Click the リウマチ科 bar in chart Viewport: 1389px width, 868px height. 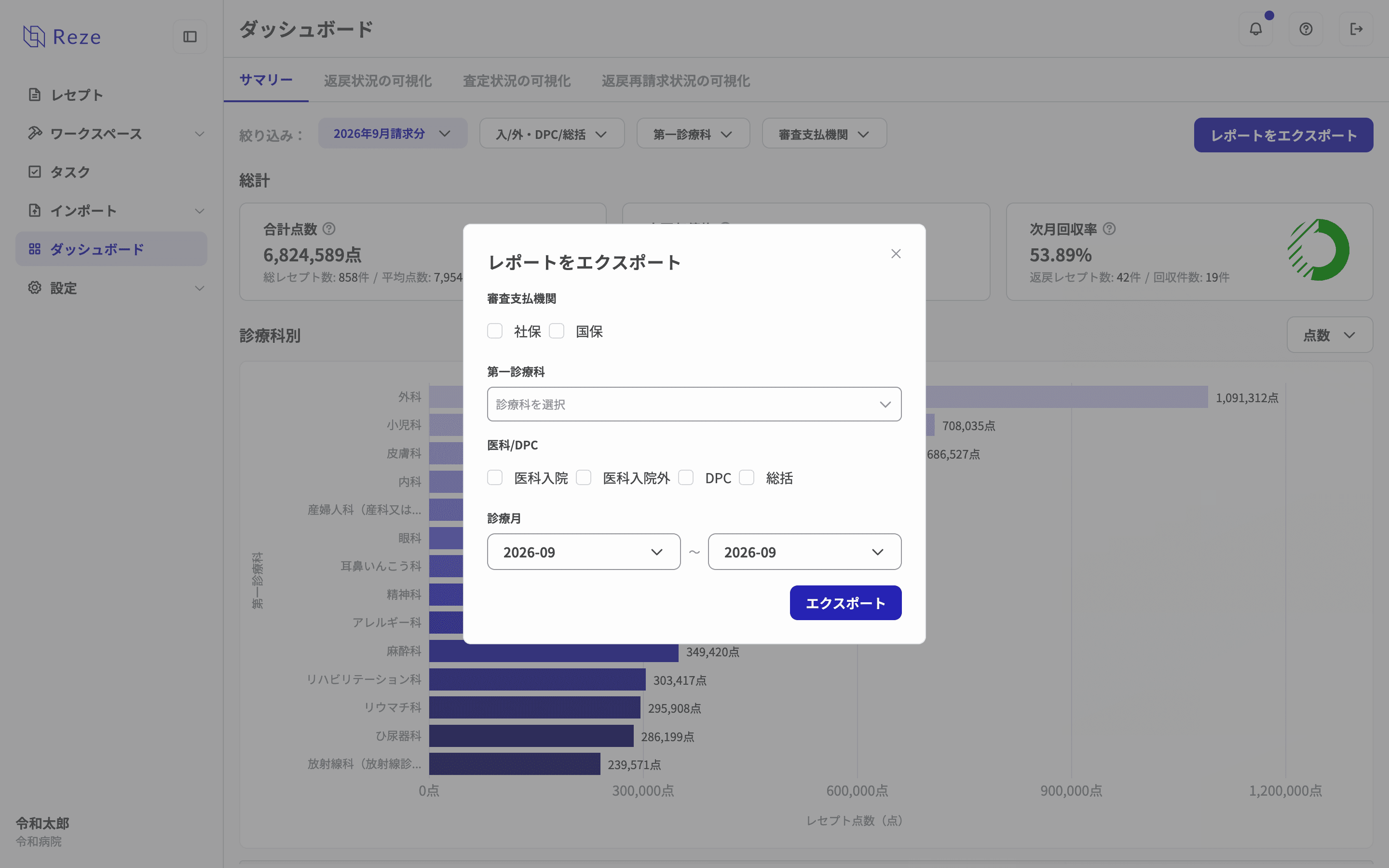point(534,707)
